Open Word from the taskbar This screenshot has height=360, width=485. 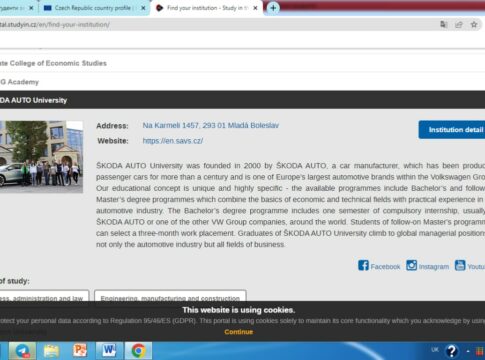(x=109, y=351)
